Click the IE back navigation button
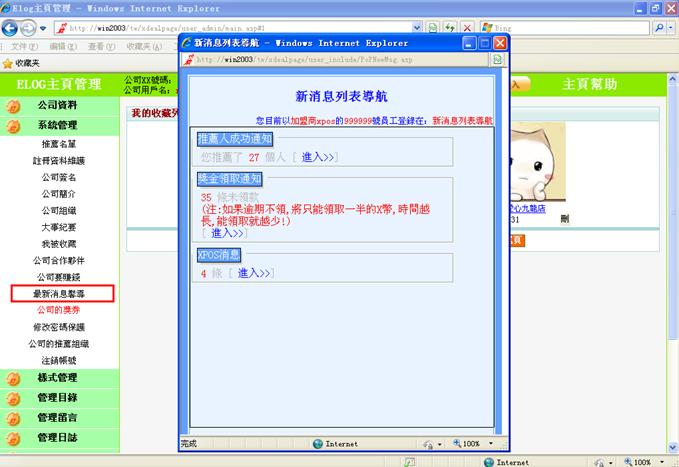679x467 pixels. tap(12, 27)
